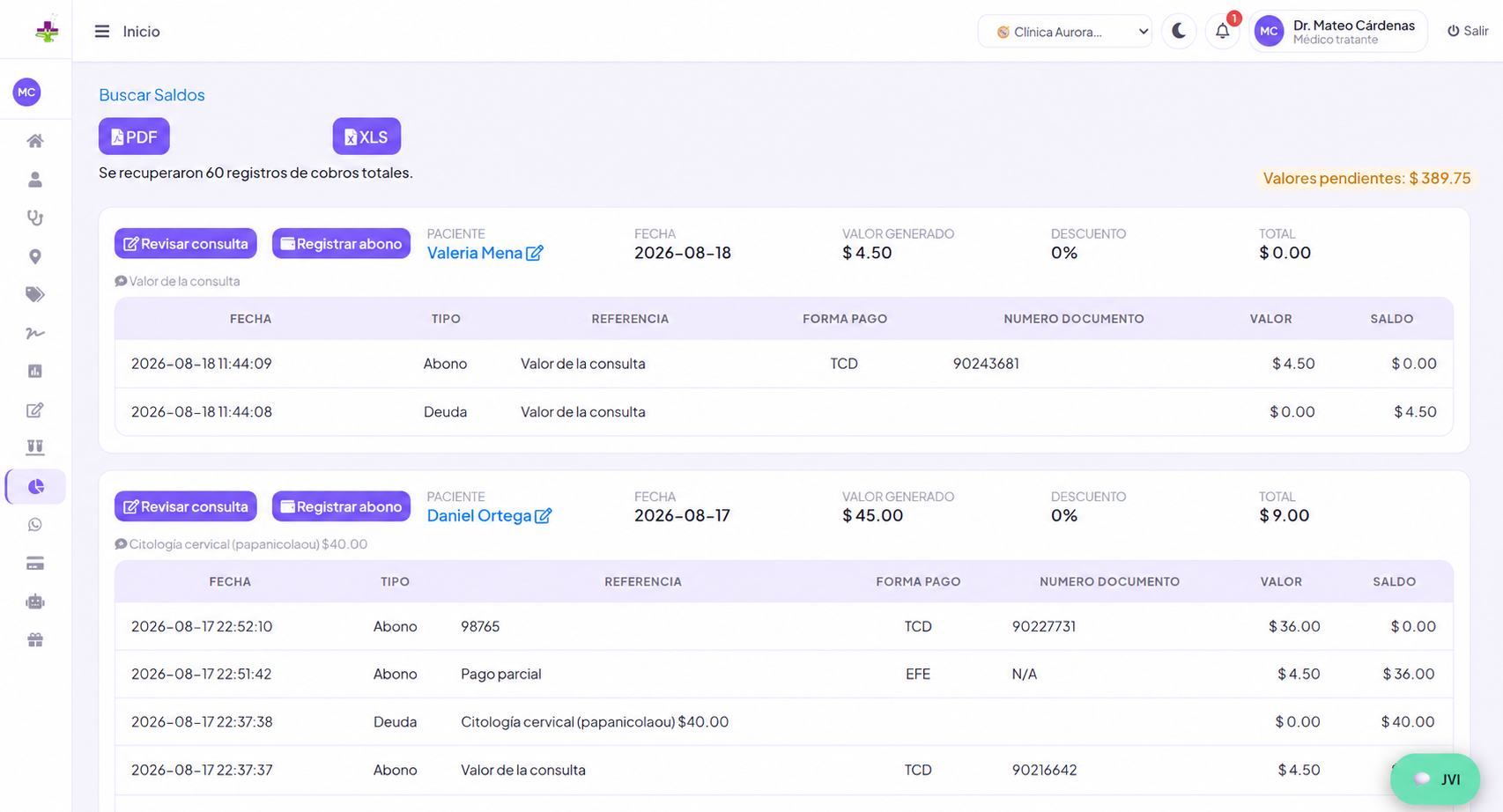Open the JVI chat bubble
The width and height of the screenshot is (1503, 812).
tap(1435, 779)
